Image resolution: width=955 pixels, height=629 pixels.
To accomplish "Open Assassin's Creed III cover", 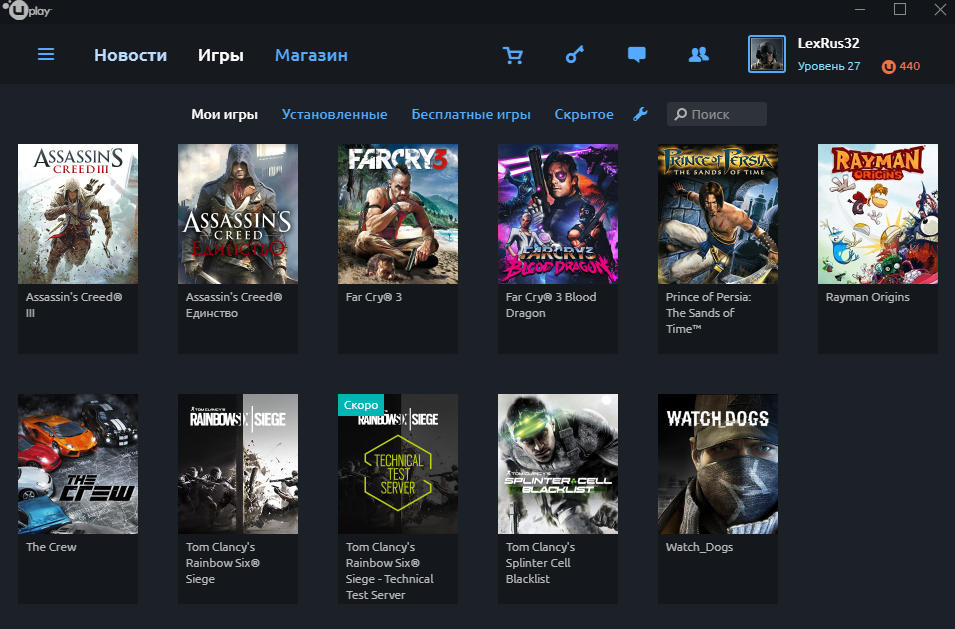I will click(78, 214).
